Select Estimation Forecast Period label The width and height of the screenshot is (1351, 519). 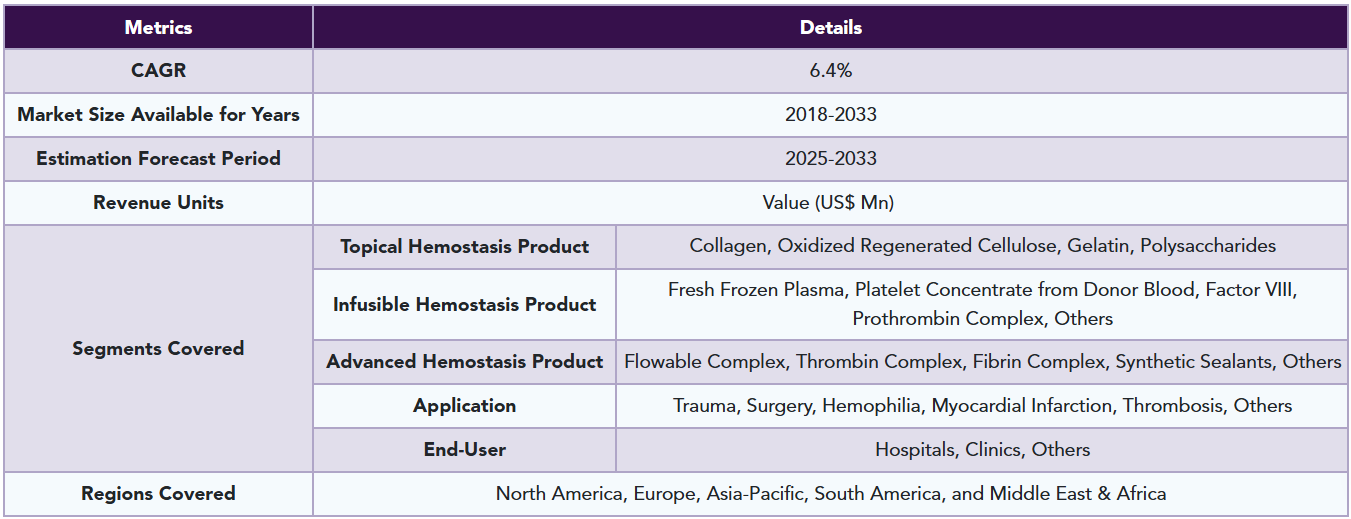(x=158, y=159)
